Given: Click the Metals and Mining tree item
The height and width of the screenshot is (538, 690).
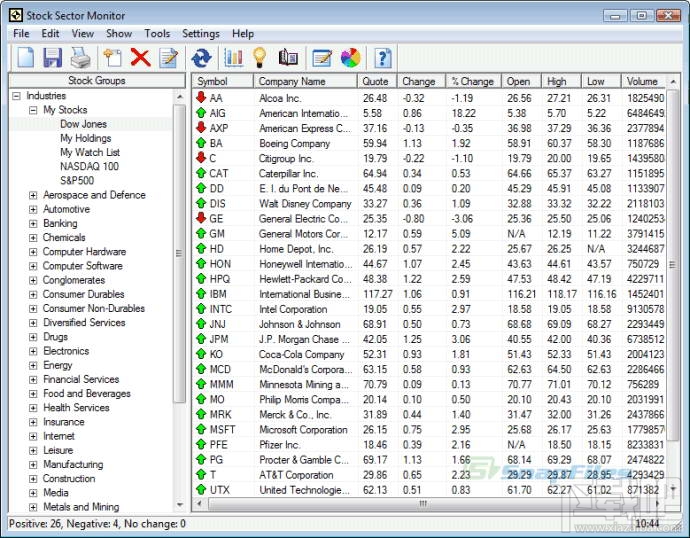Looking at the screenshot, I should [81, 507].
